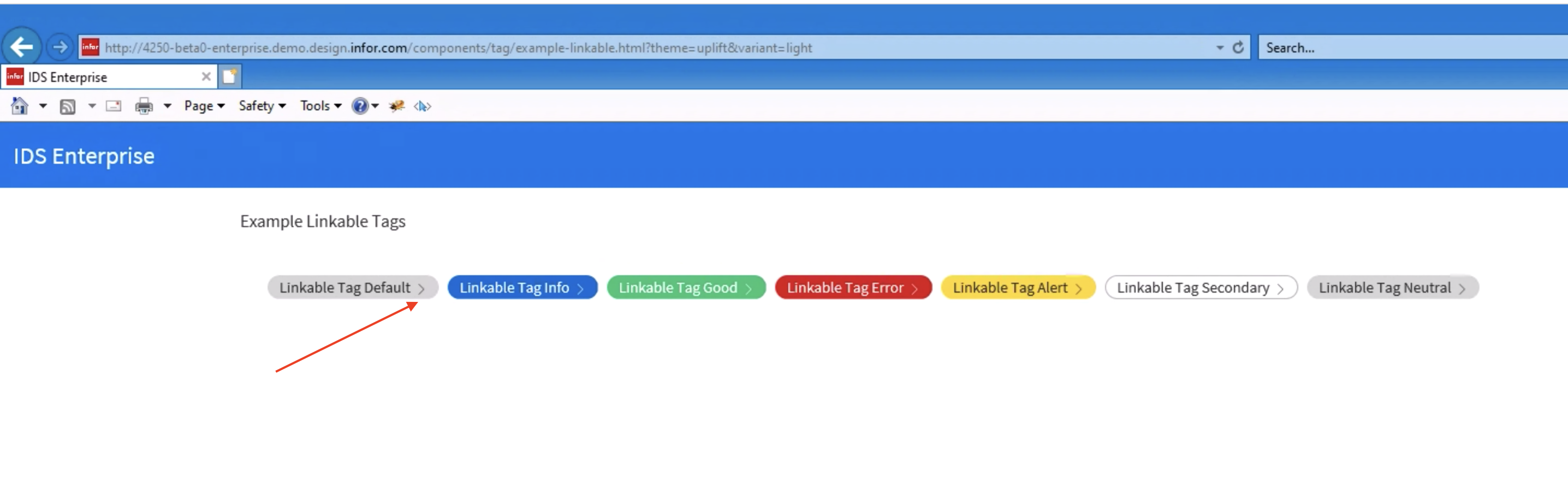Refresh the page with the reload icon
This screenshot has height=499, width=1568.
tap(1238, 47)
